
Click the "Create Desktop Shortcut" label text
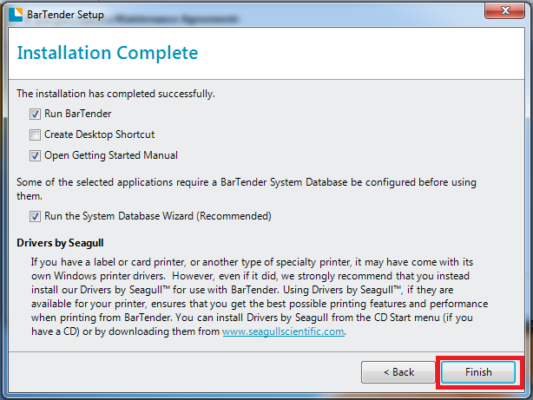99,135
